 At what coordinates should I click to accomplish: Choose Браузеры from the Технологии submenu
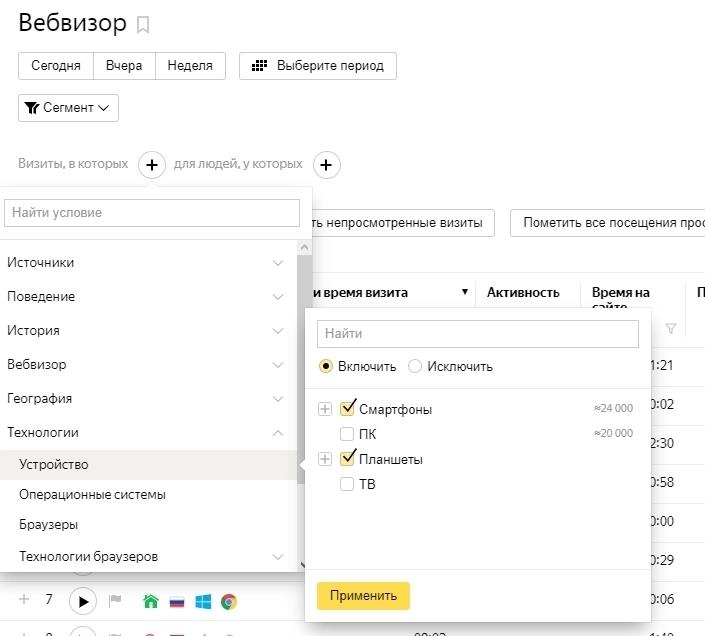[x=48, y=524]
